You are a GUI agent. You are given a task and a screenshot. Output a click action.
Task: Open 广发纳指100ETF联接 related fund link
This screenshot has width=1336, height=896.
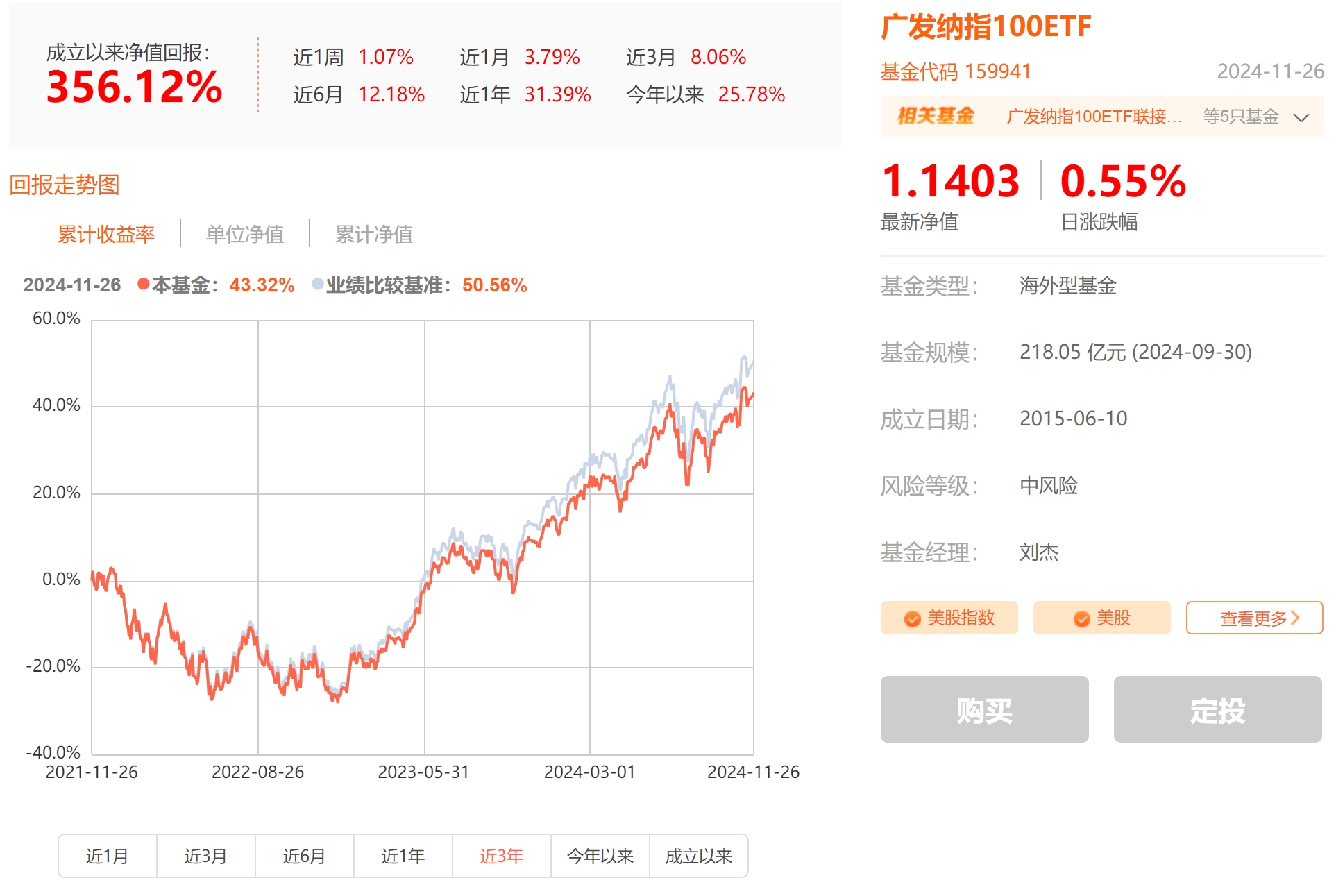click(1093, 117)
